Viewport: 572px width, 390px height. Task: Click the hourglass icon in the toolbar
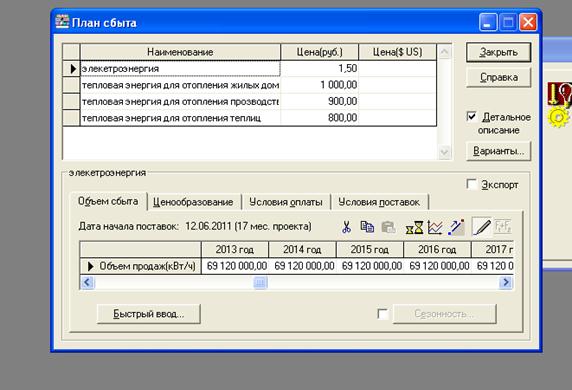414,228
